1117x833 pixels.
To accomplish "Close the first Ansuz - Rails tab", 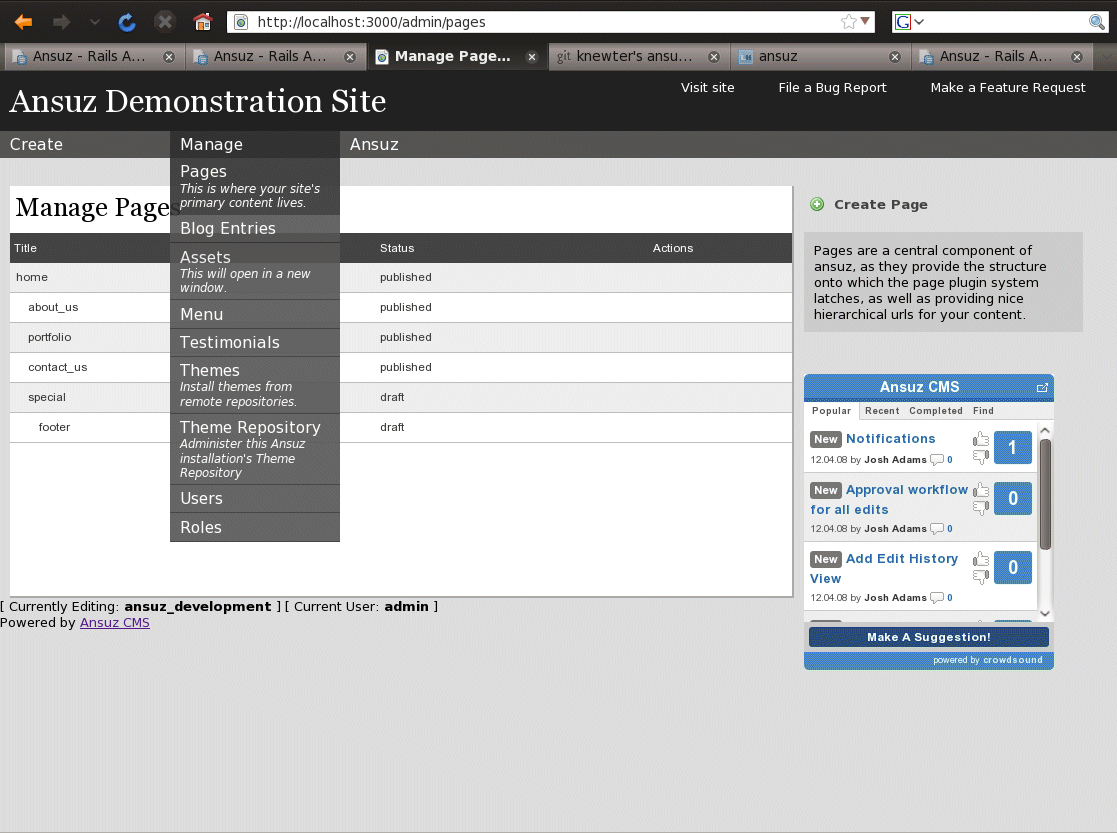I will [169, 57].
